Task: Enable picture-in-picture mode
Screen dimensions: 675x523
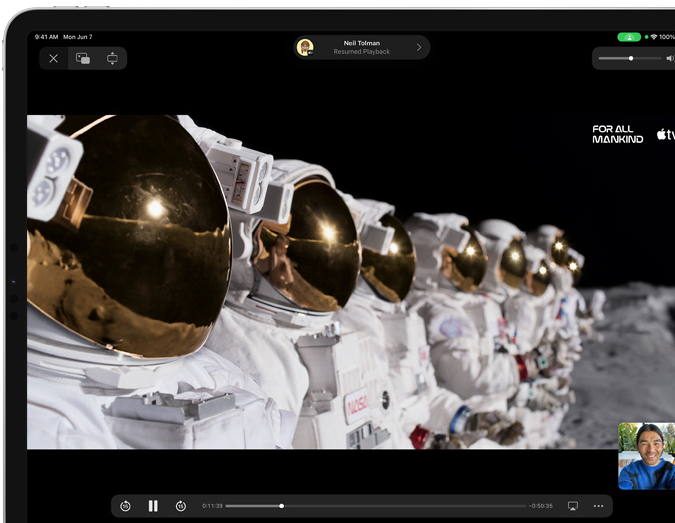Action: [83, 59]
